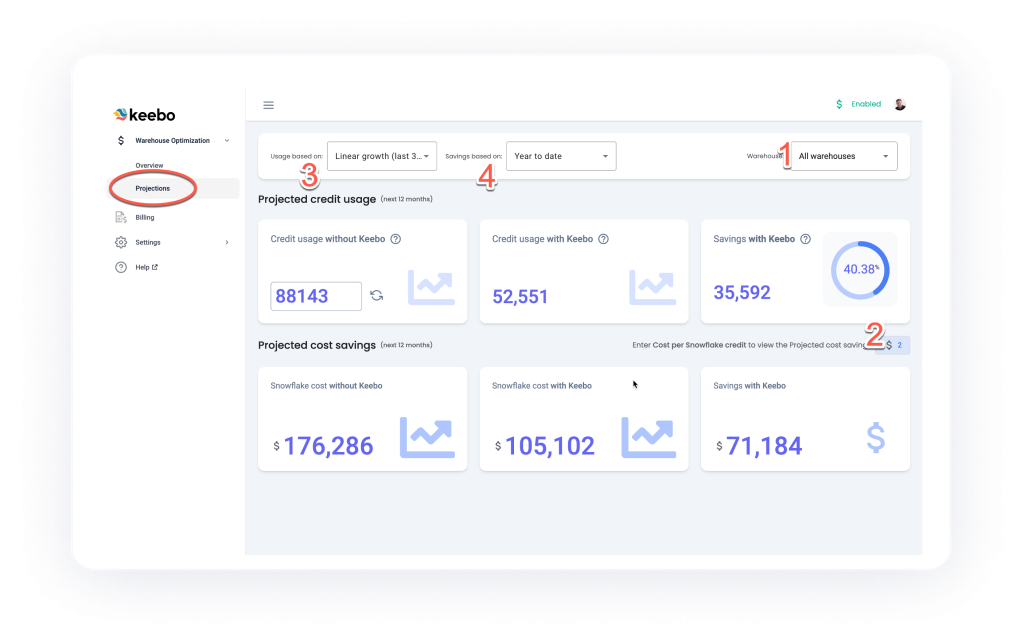
Task: Expand the Settings submenu chevron
Action: coord(227,242)
